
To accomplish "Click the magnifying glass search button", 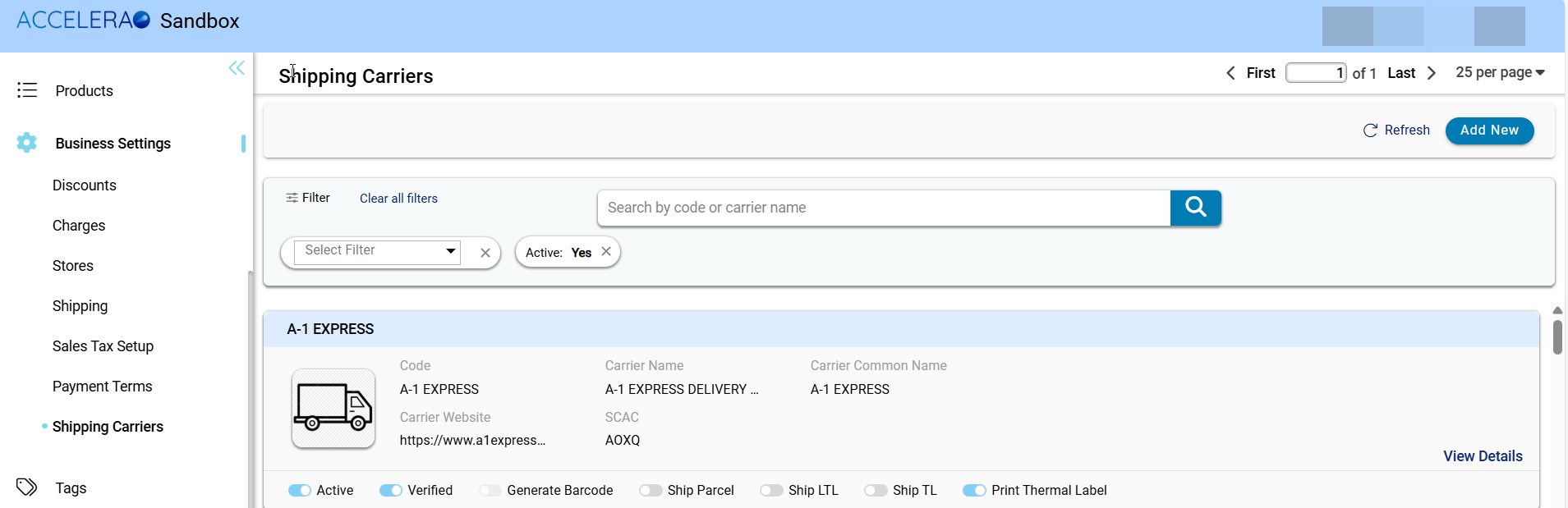I will 1195,208.
